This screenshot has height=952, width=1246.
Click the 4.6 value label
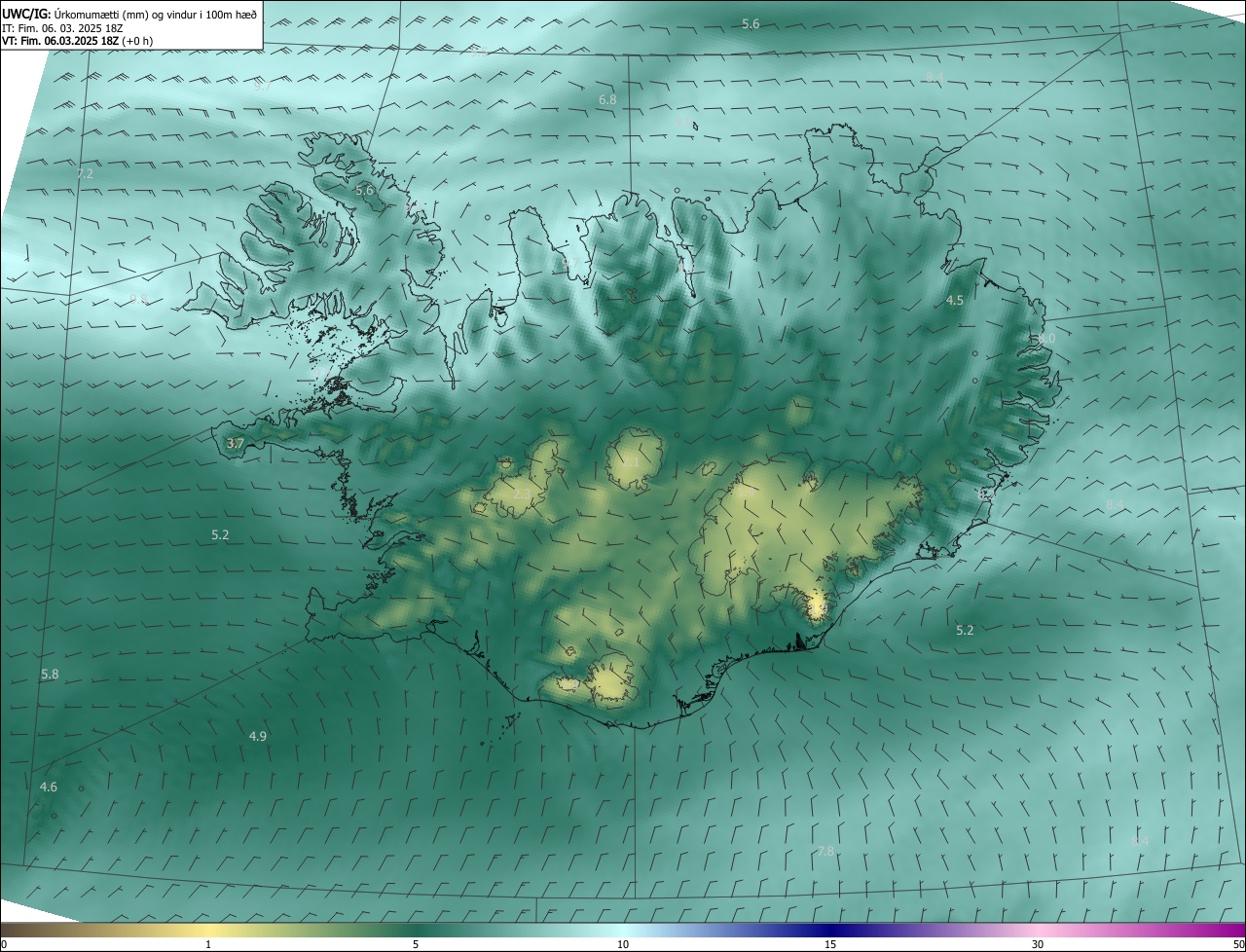[49, 787]
